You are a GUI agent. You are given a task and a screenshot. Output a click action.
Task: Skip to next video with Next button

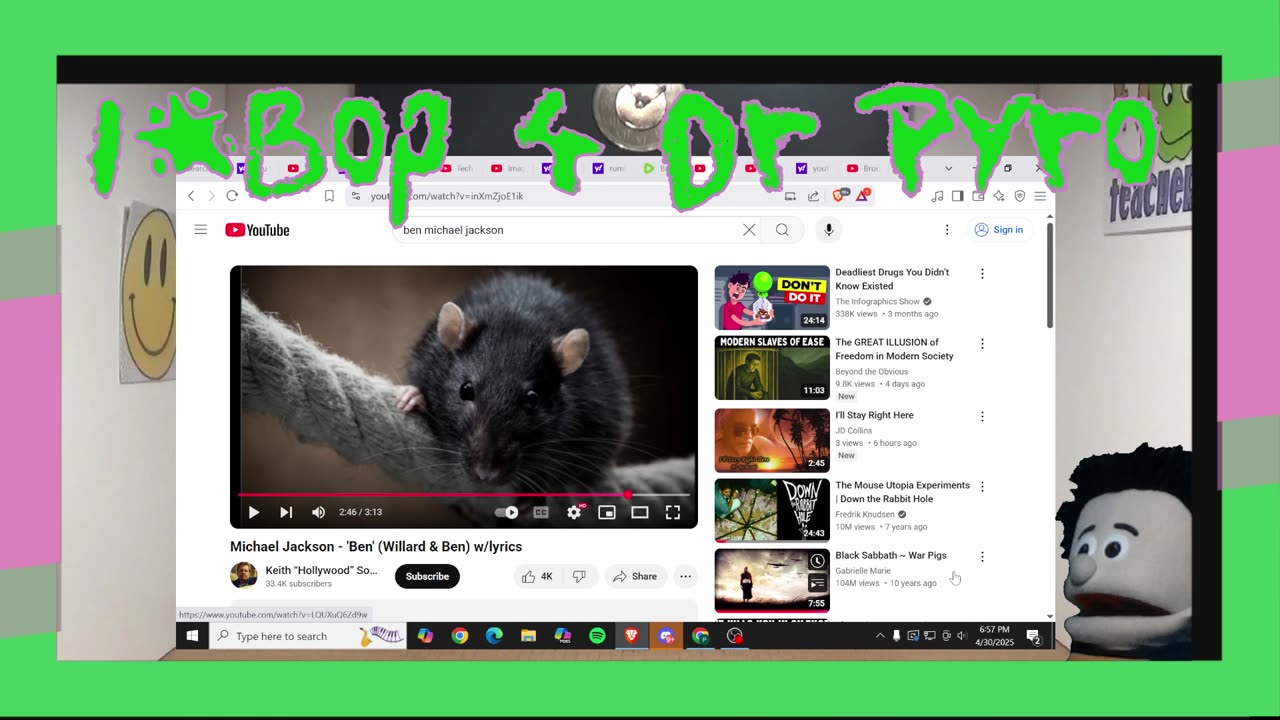click(x=286, y=512)
